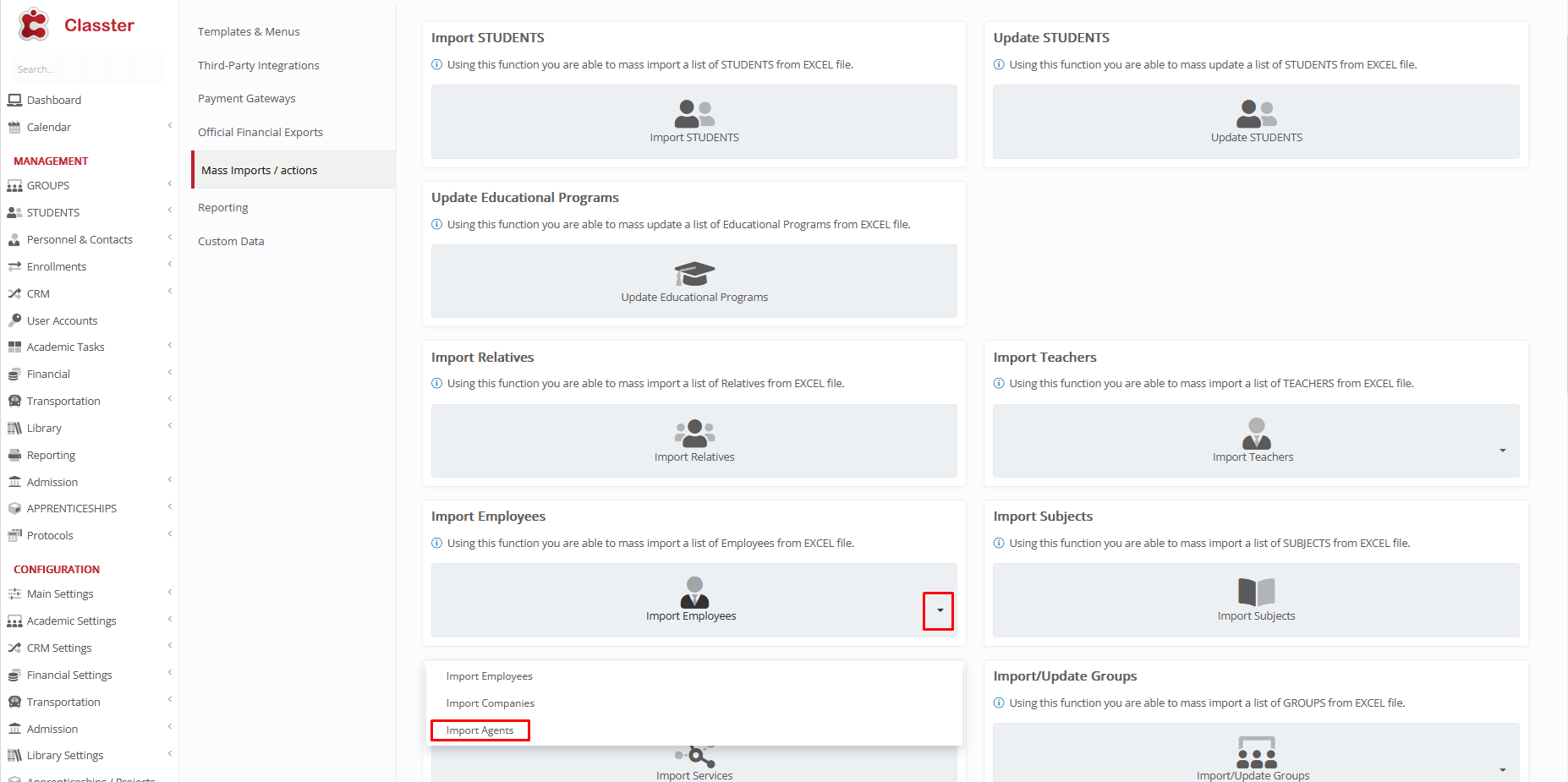The image size is (1568, 782).
Task: Open User Accounts in sidebar
Action: click(62, 320)
